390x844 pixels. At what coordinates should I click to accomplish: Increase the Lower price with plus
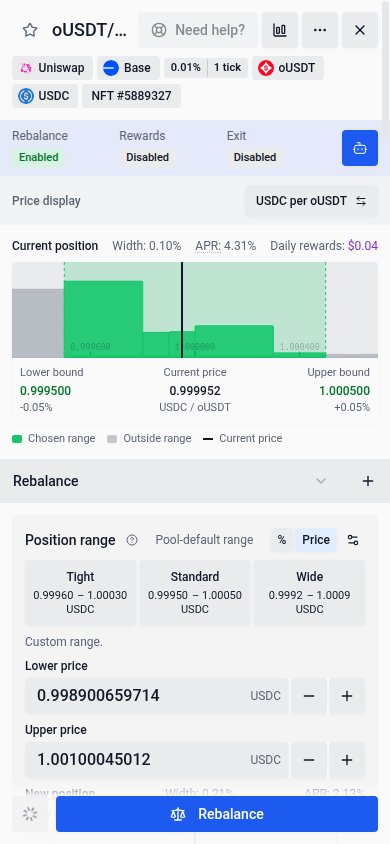coord(347,696)
